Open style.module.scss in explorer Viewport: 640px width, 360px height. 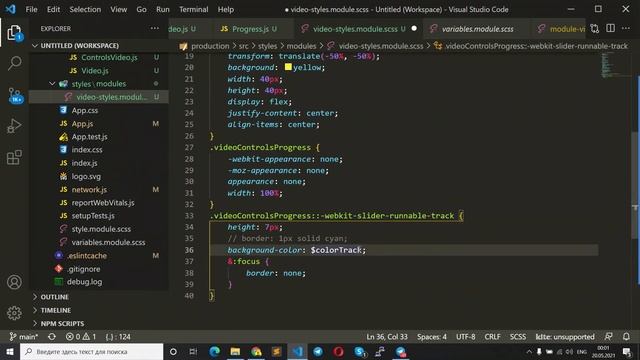coord(101,229)
